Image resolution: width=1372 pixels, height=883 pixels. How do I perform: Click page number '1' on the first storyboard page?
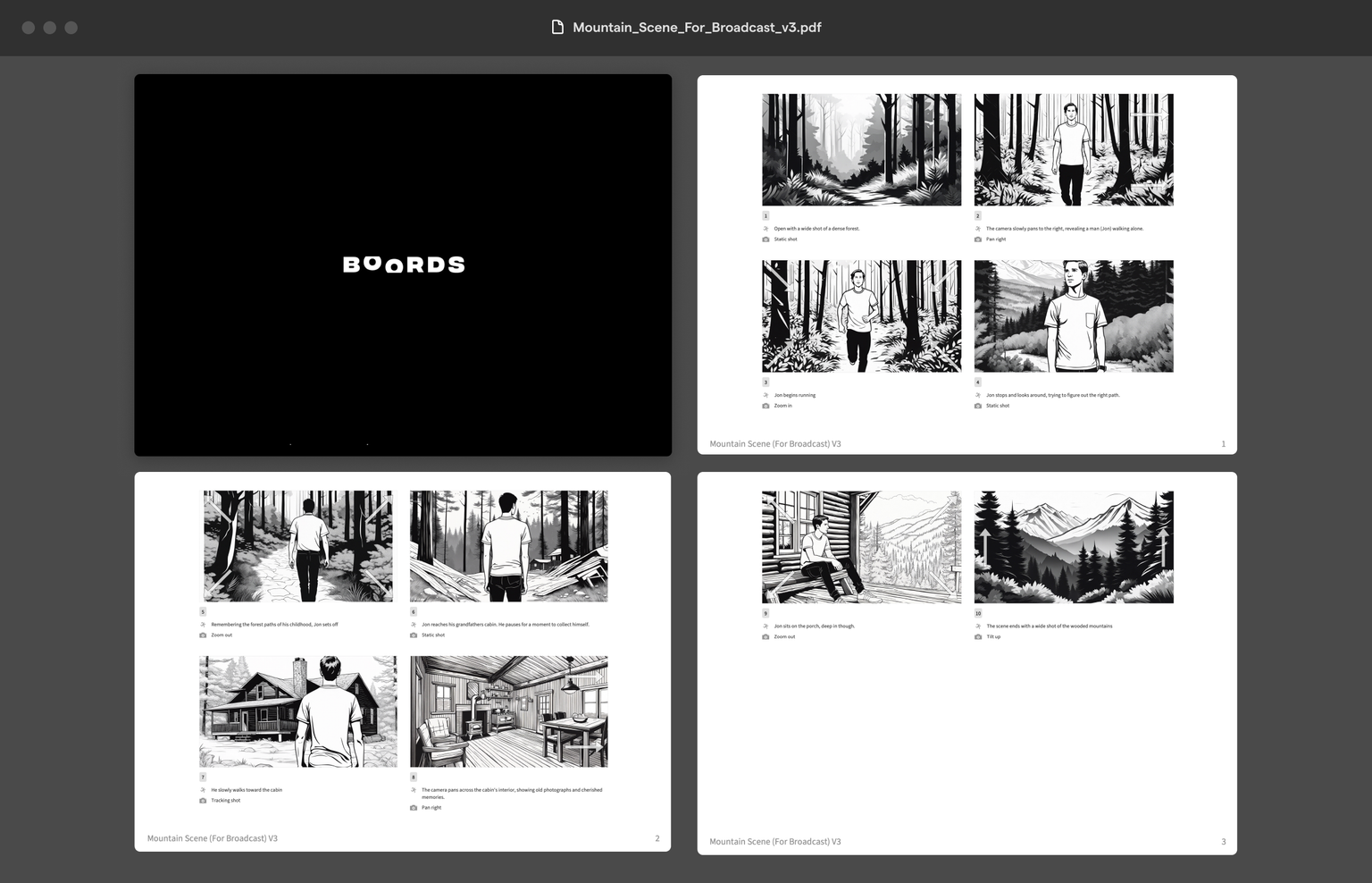tap(1223, 443)
